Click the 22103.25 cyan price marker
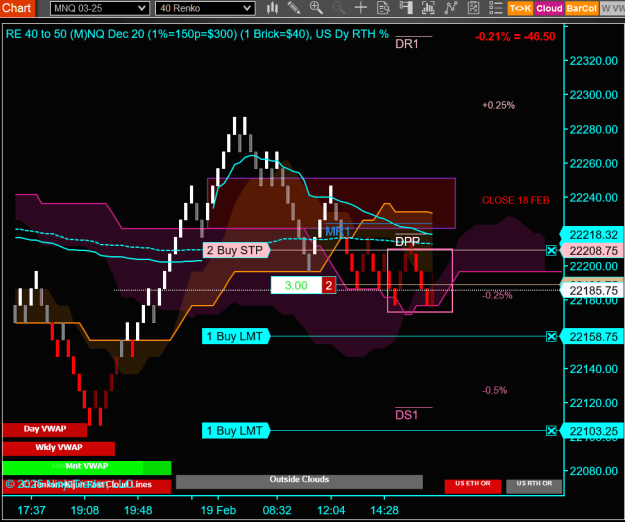The image size is (625, 522). click(593, 431)
